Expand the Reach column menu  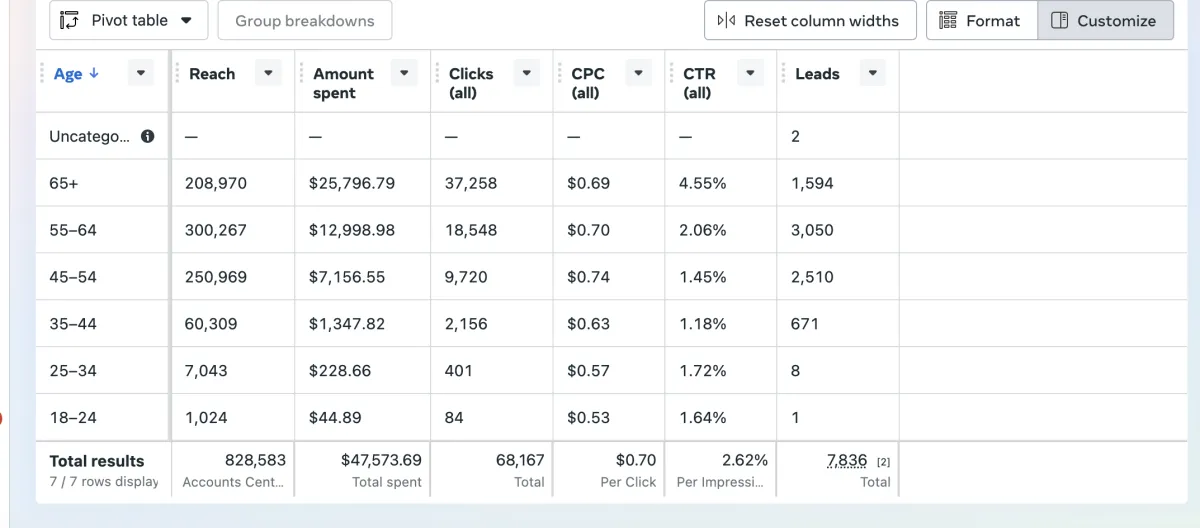[x=268, y=73]
